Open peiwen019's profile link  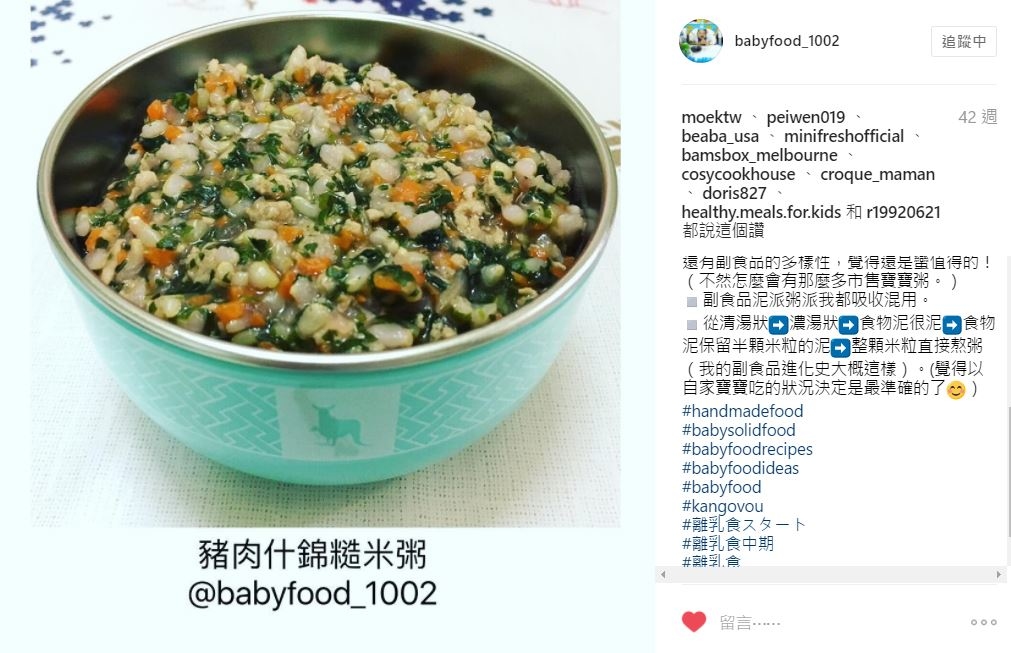click(x=805, y=117)
